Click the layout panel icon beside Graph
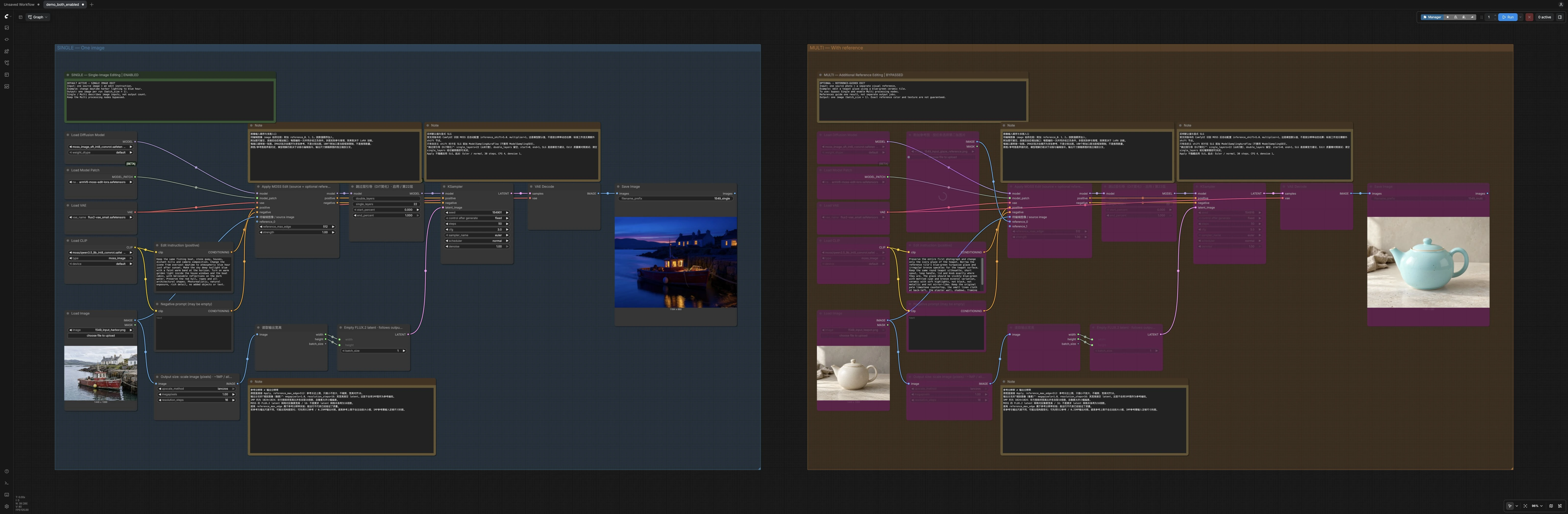Image resolution: width=1568 pixels, height=514 pixels. click(20, 17)
